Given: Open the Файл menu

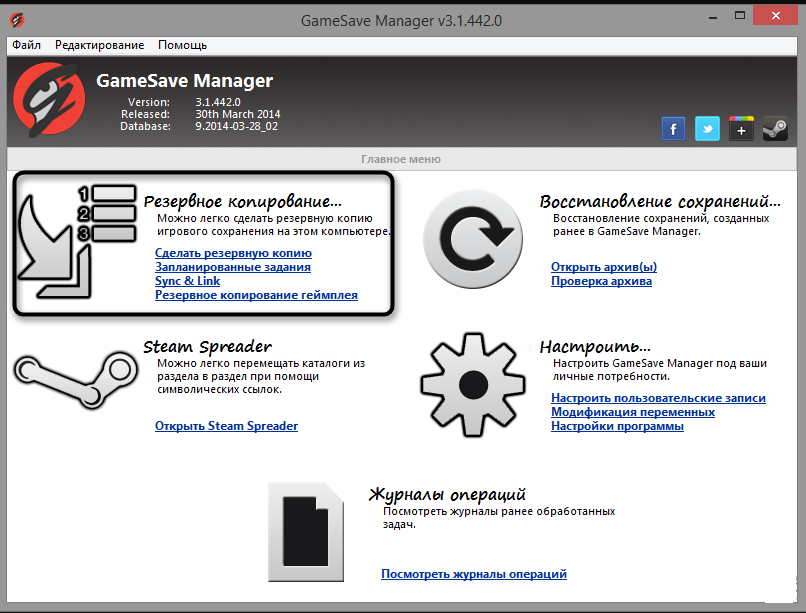Looking at the screenshot, I should click(26, 45).
